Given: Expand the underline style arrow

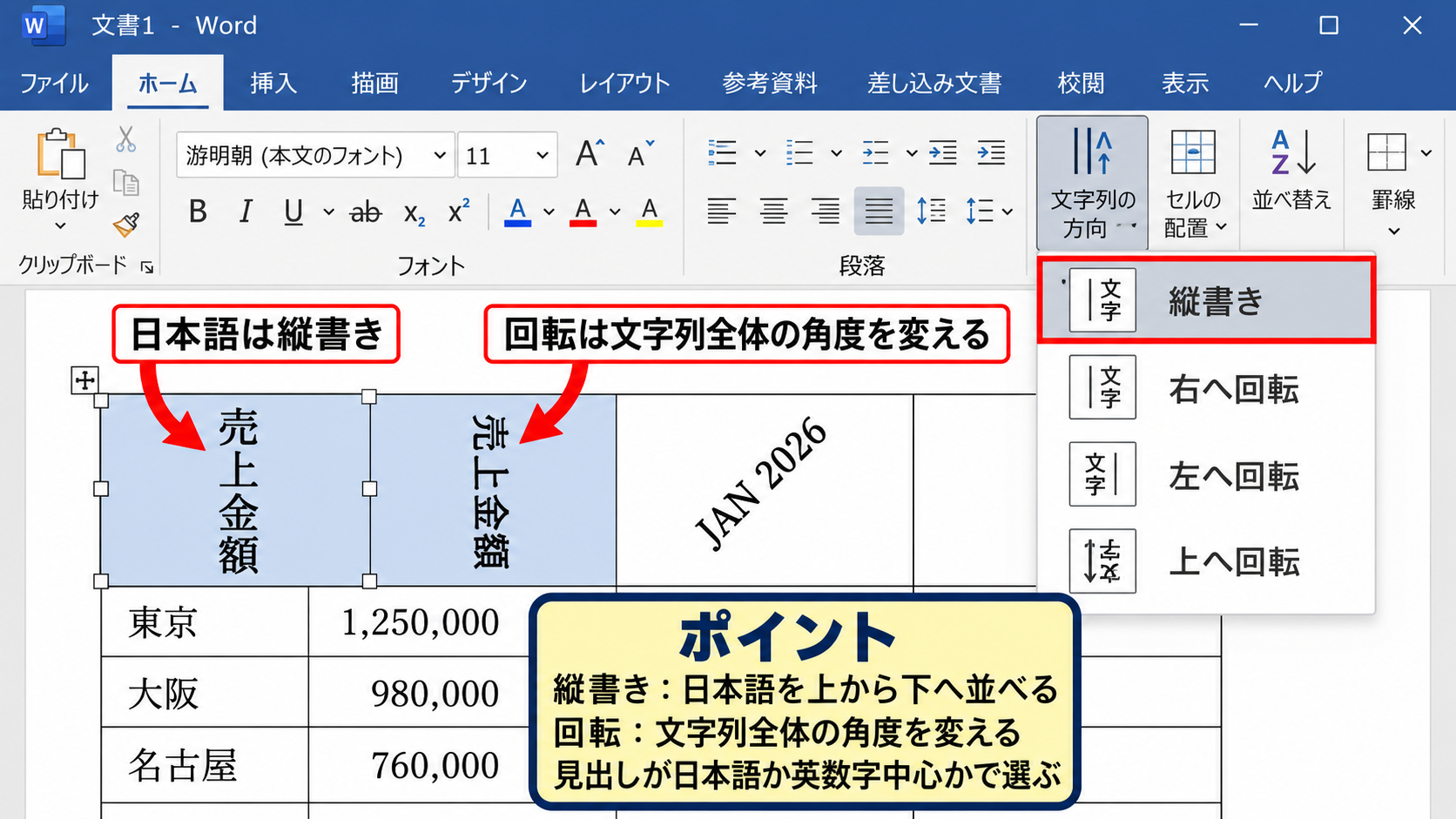Looking at the screenshot, I should click(328, 211).
